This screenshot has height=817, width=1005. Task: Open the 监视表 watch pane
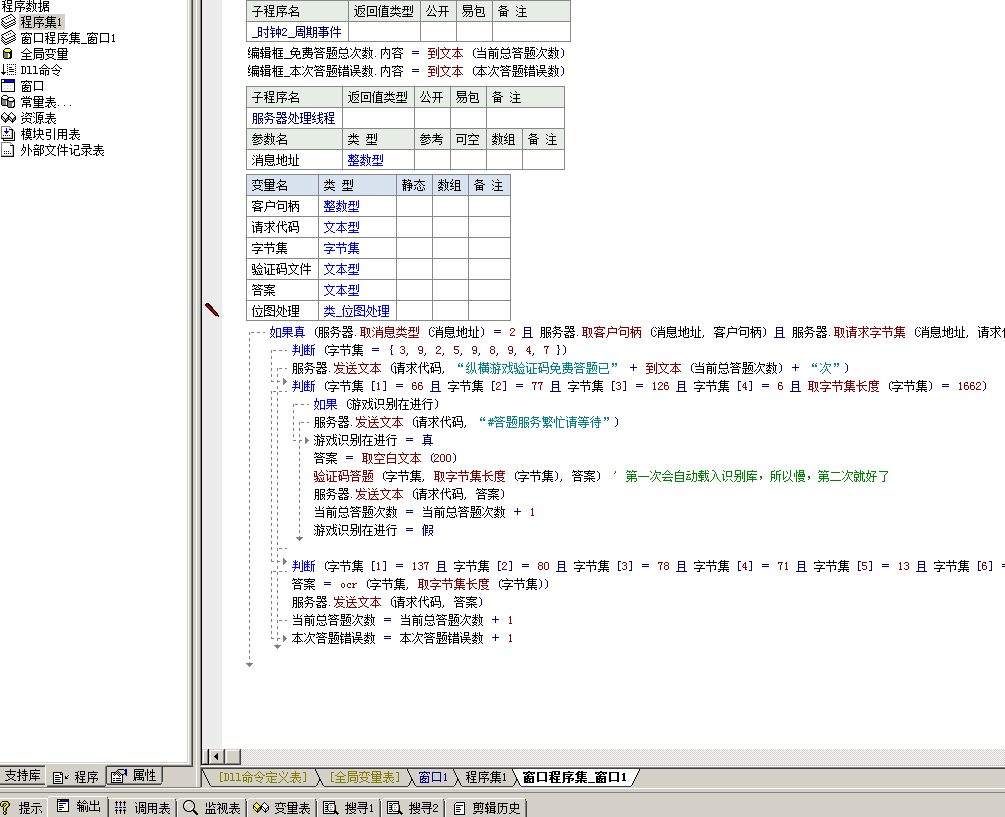212,807
